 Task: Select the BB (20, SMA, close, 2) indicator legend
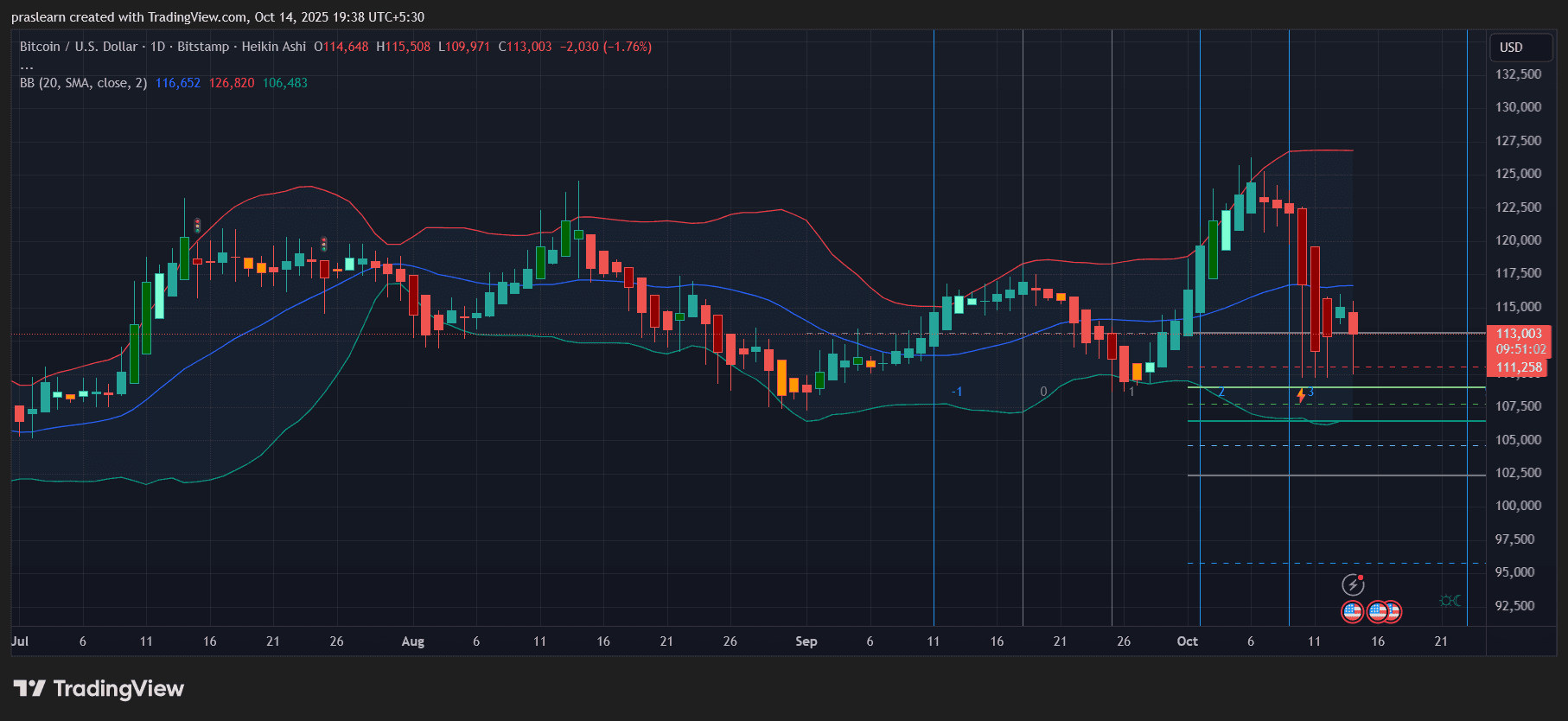83,83
